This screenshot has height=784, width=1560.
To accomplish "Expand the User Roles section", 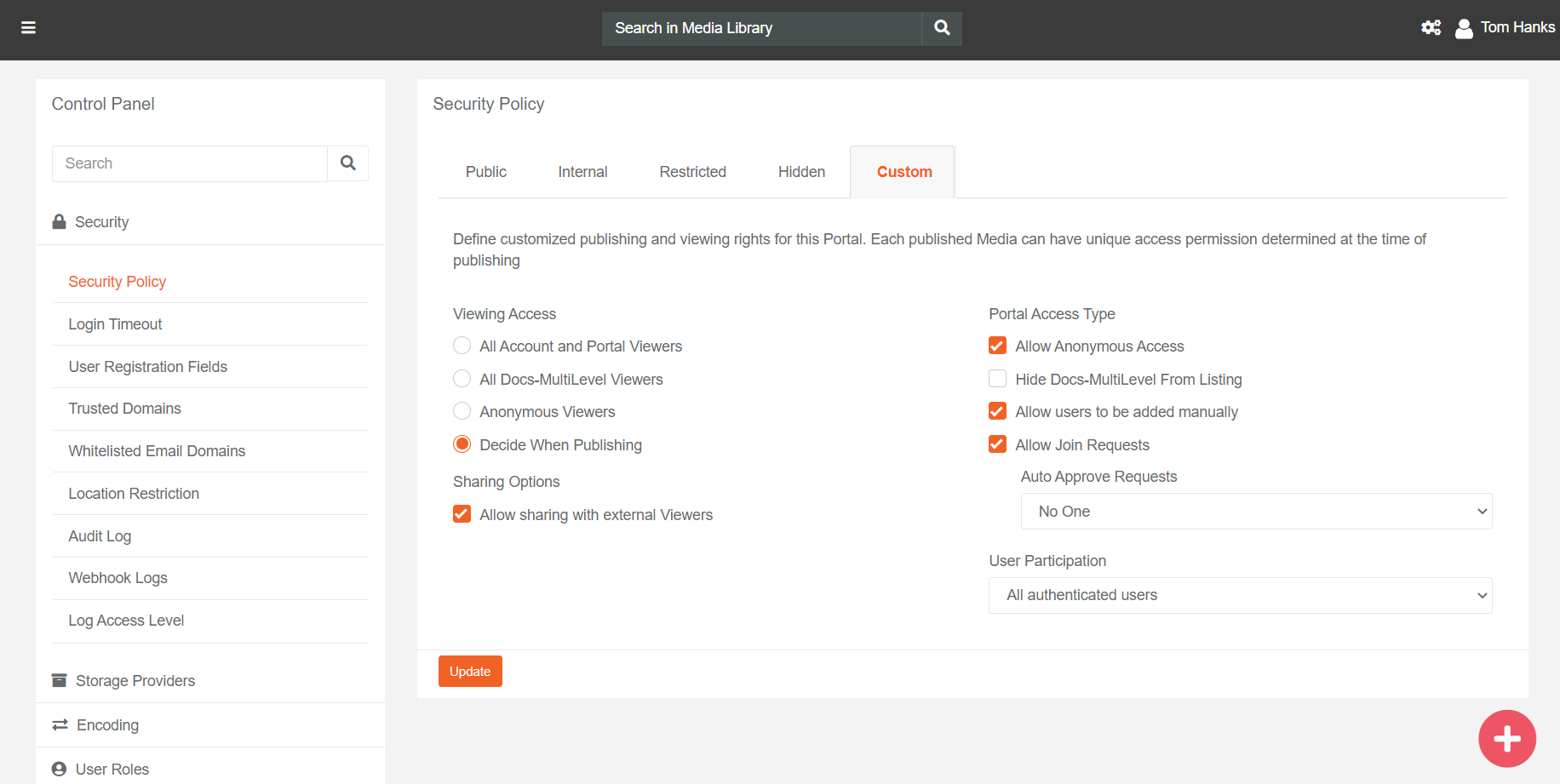I will coord(112,770).
